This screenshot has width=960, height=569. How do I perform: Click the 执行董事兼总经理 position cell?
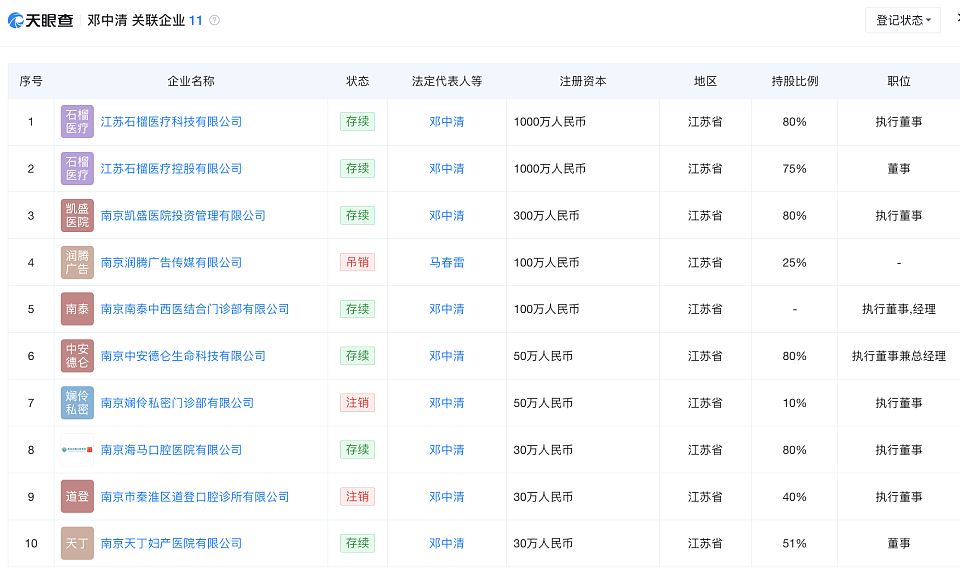pyautogui.click(x=899, y=356)
